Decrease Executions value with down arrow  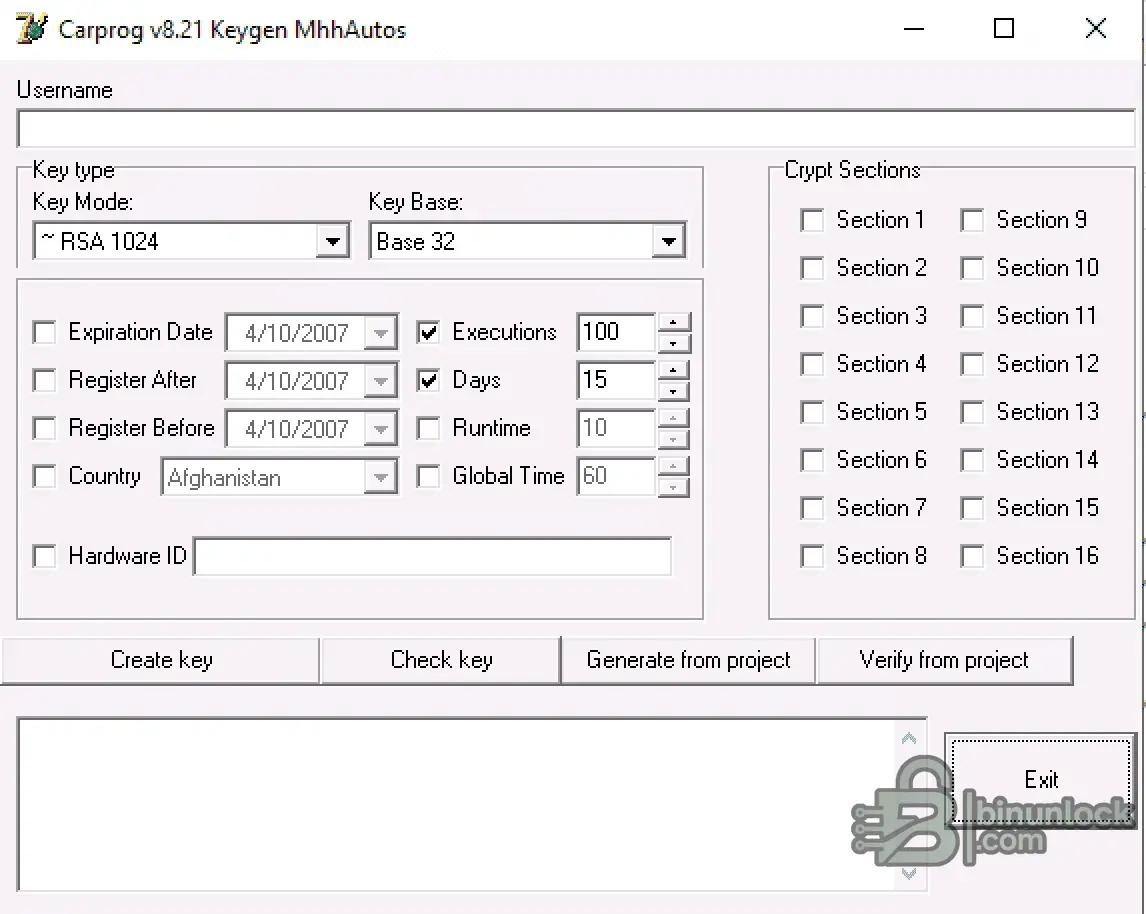click(676, 342)
